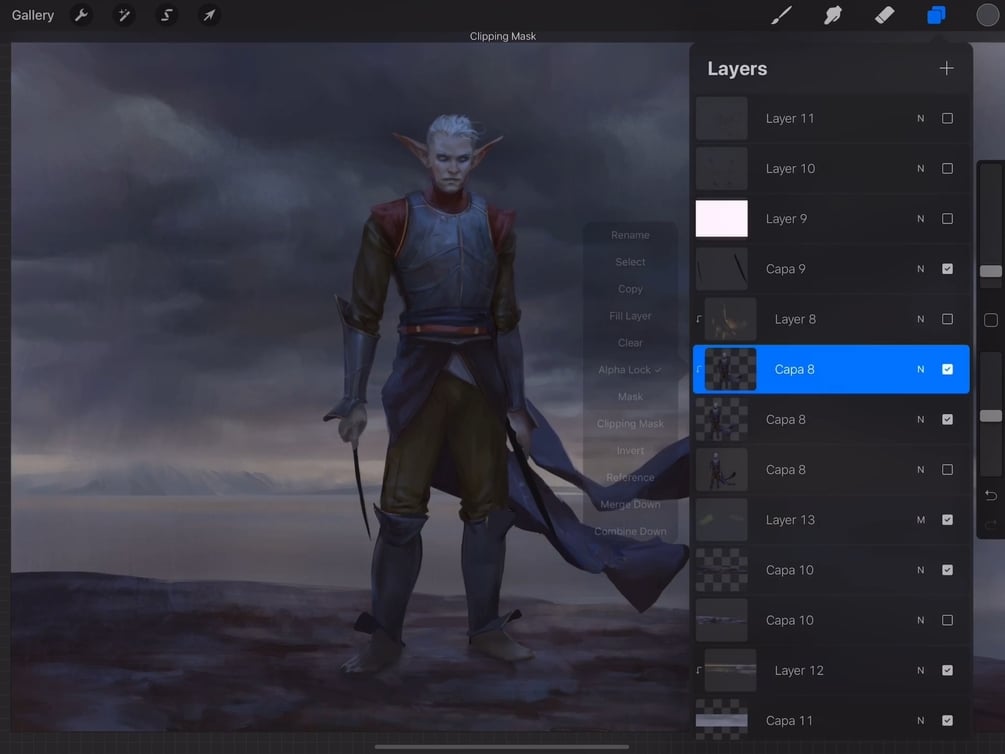
Task: Click the "Layers" panel heading
Action: tap(737, 69)
